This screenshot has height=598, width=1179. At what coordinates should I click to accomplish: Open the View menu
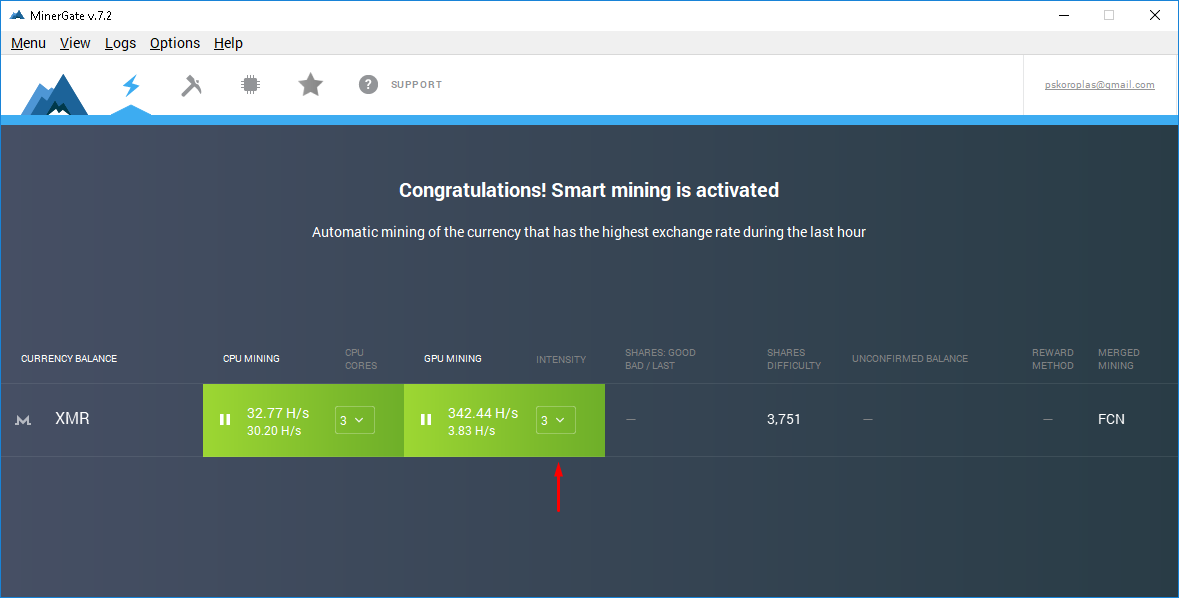[x=75, y=43]
